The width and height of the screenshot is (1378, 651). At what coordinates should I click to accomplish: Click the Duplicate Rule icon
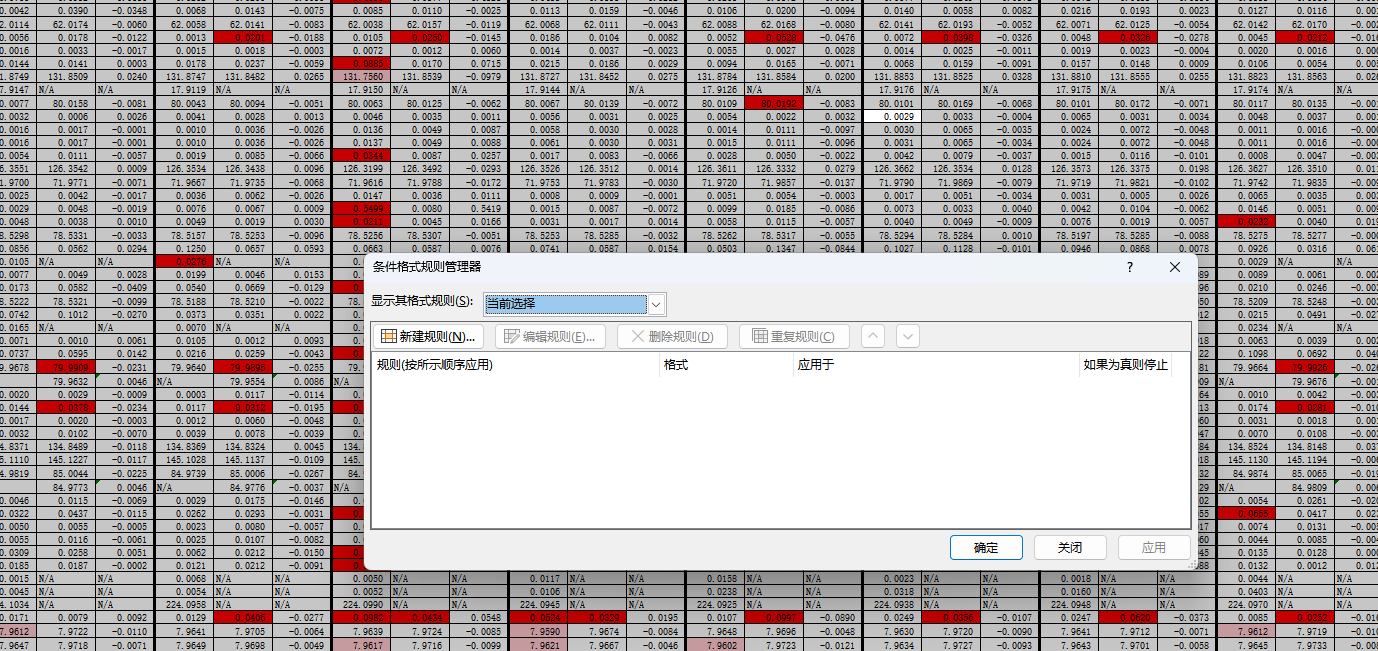click(x=760, y=336)
